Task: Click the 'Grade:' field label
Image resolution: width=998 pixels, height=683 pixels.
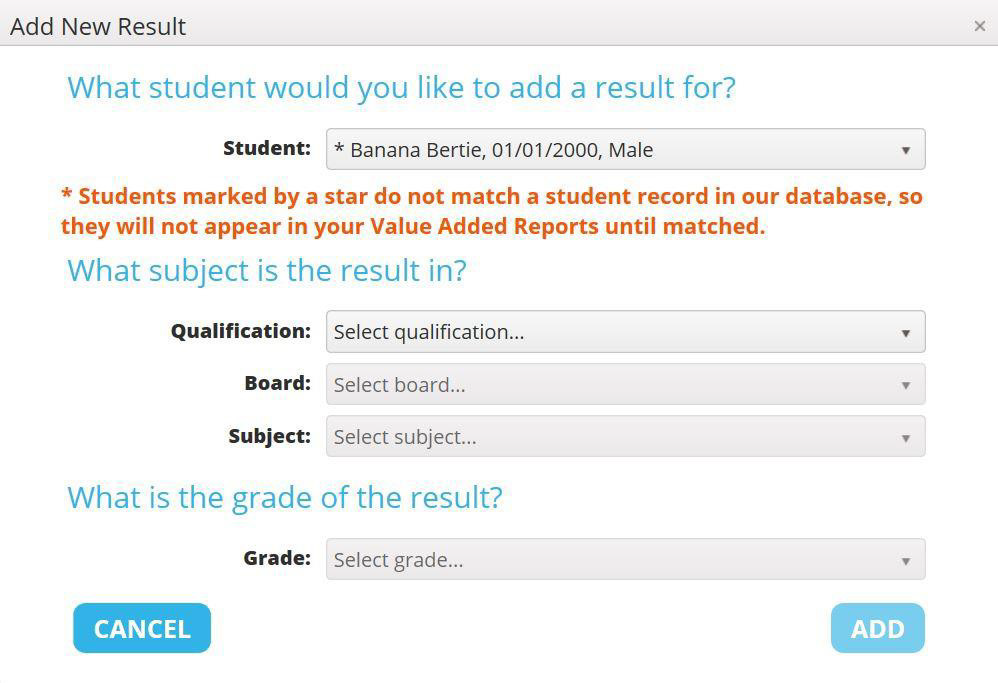Action: tap(277, 558)
